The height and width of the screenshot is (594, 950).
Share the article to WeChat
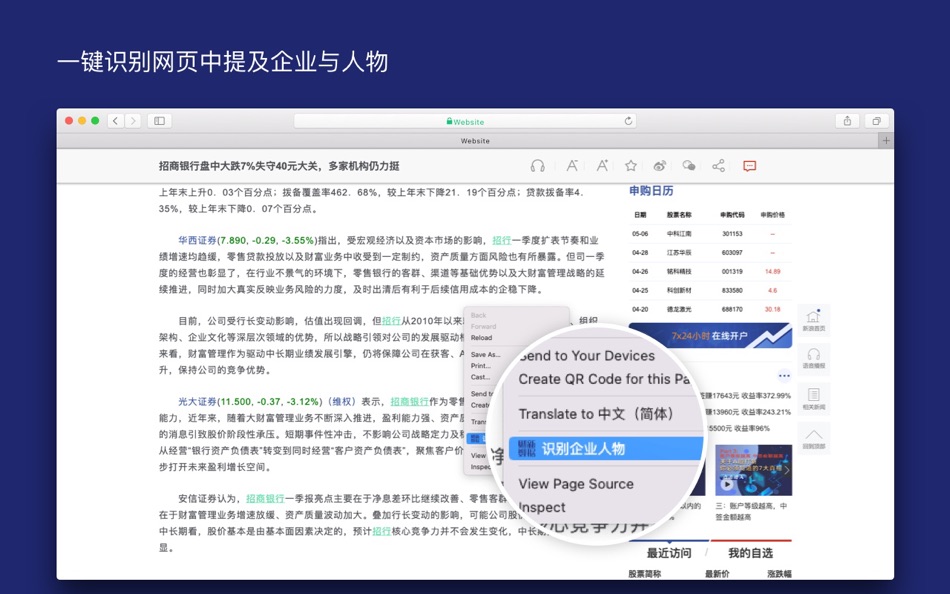click(689, 165)
